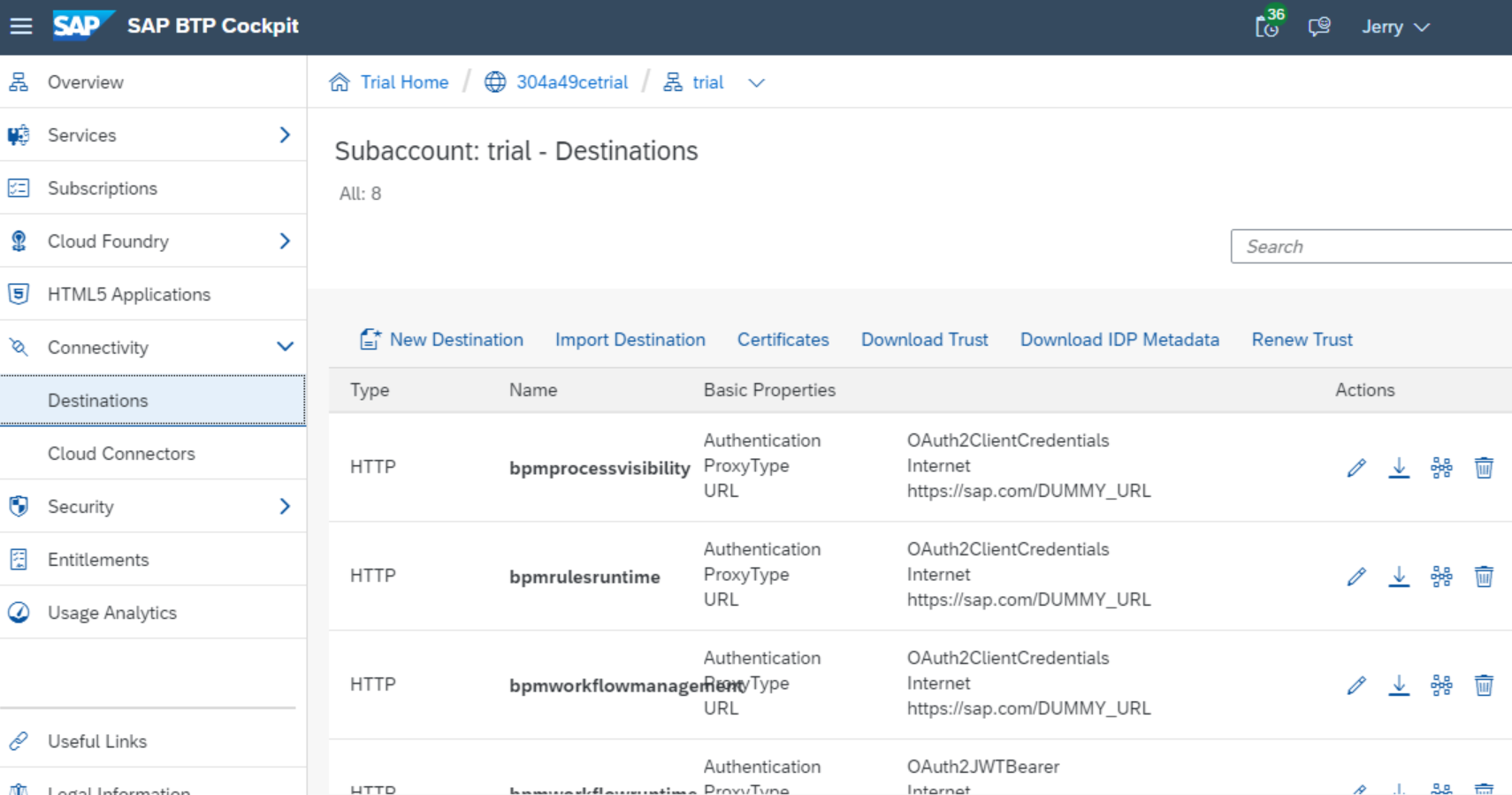Click the Entitlements icon
The height and width of the screenshot is (795, 1512).
click(x=19, y=559)
